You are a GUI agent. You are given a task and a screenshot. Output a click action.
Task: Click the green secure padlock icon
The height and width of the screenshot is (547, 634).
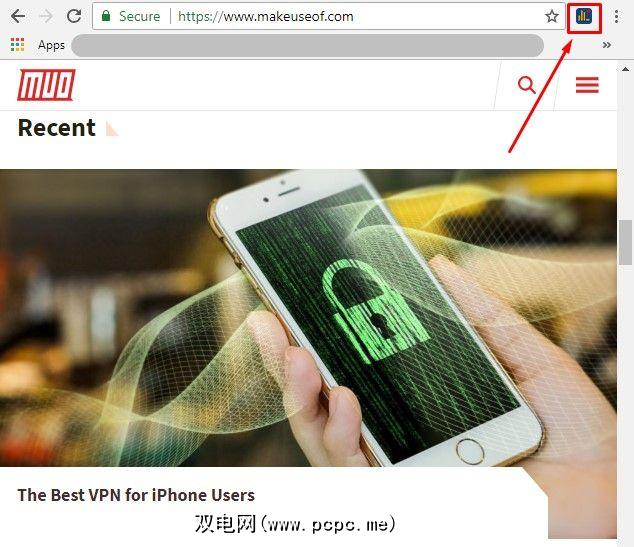tap(106, 16)
